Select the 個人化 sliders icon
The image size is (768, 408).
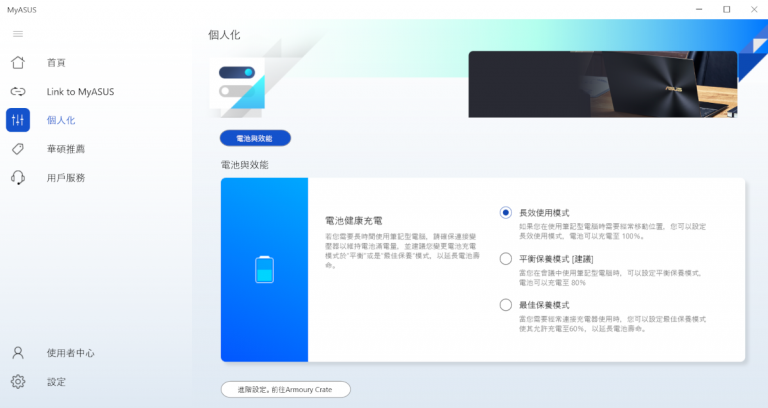18,120
